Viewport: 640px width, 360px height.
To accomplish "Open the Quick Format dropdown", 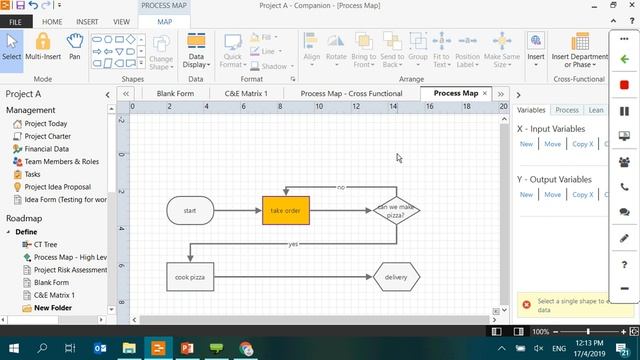I will coord(233,51).
